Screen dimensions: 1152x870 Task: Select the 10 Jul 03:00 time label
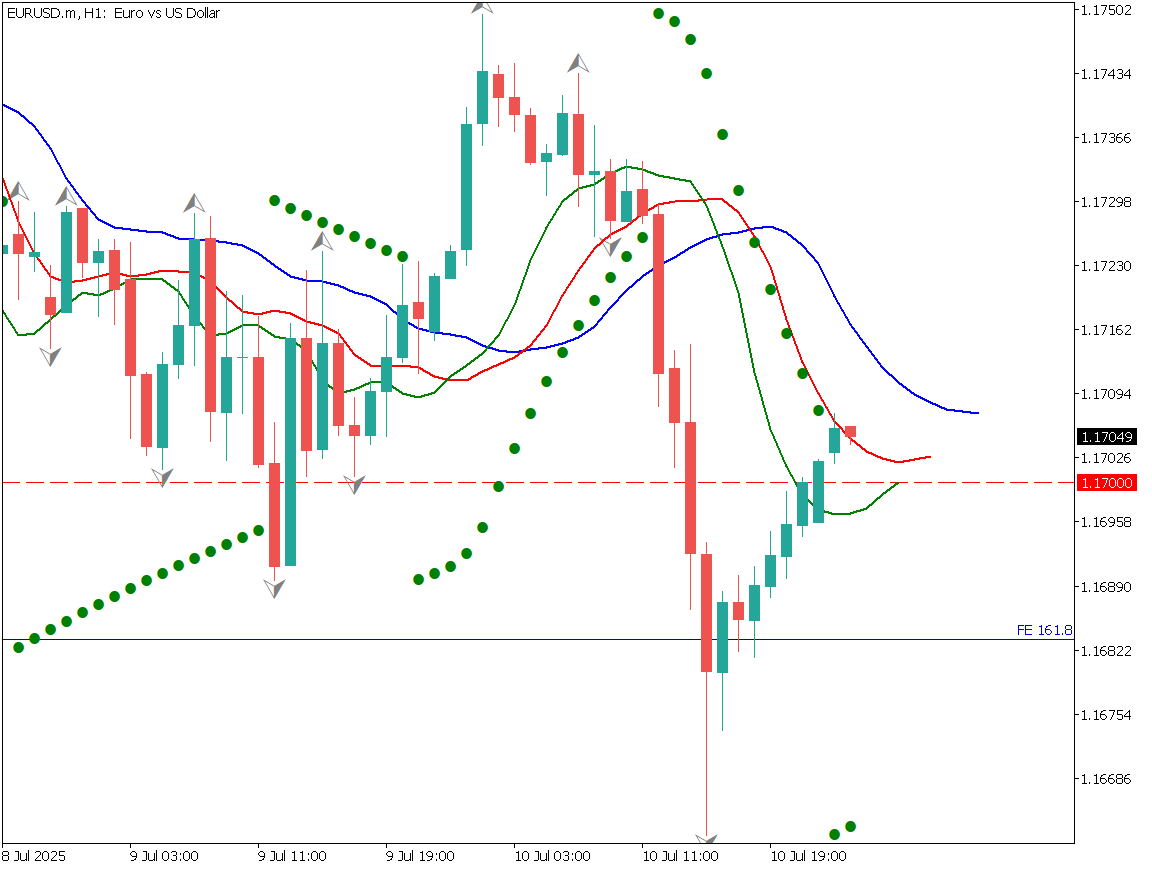pos(551,856)
